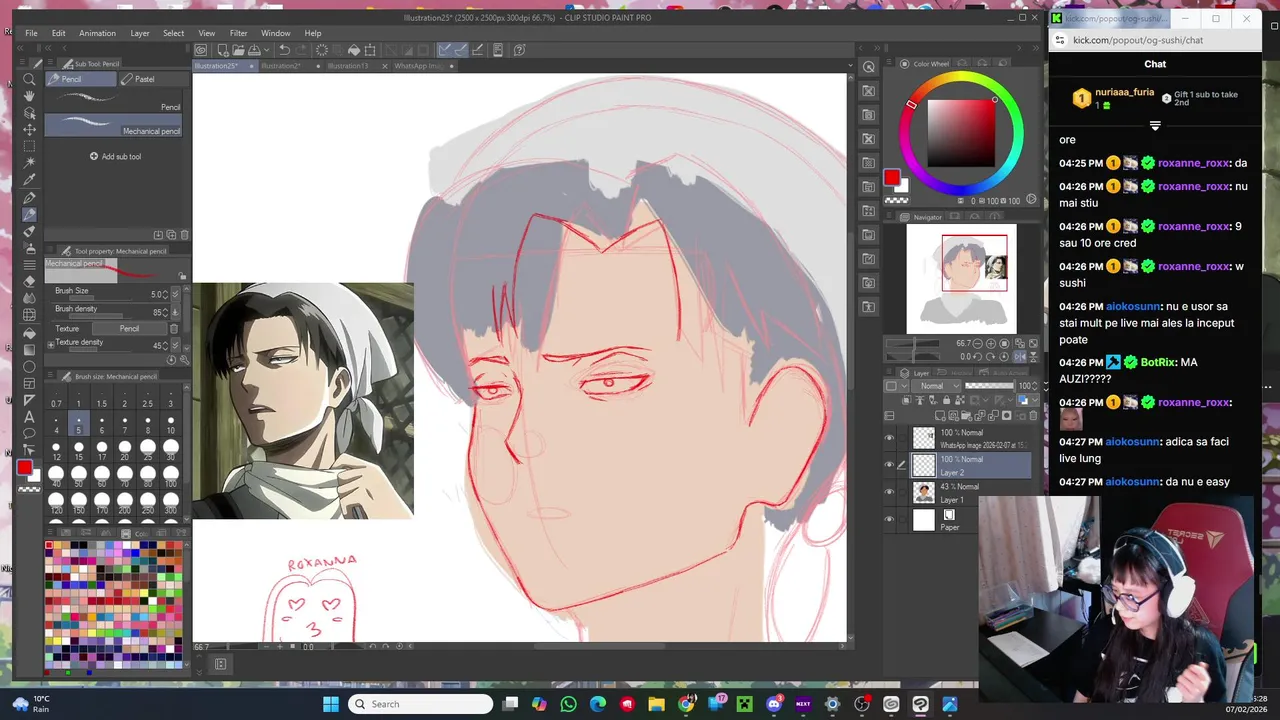Click the Clear icon in command bar

321,50
